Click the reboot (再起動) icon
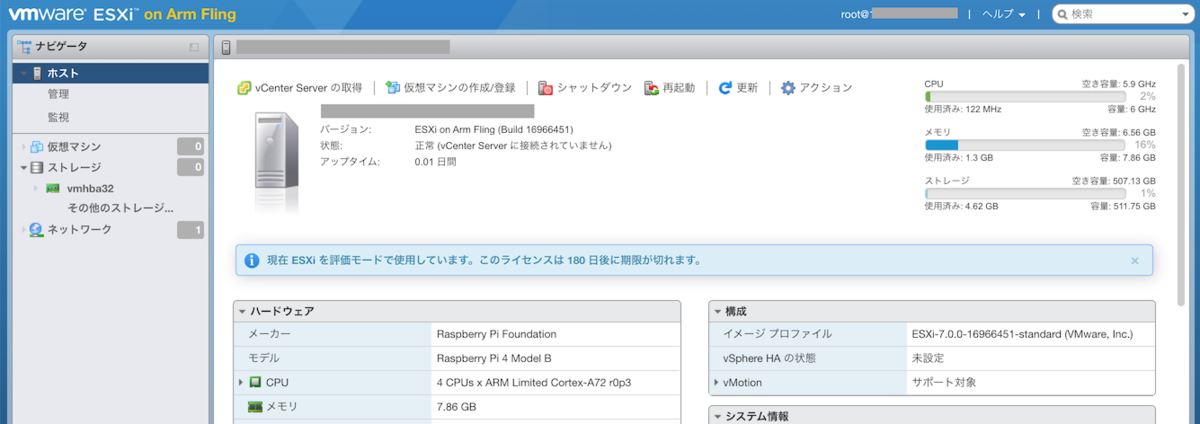Viewport: 1200px width, 424px height. click(x=651, y=88)
